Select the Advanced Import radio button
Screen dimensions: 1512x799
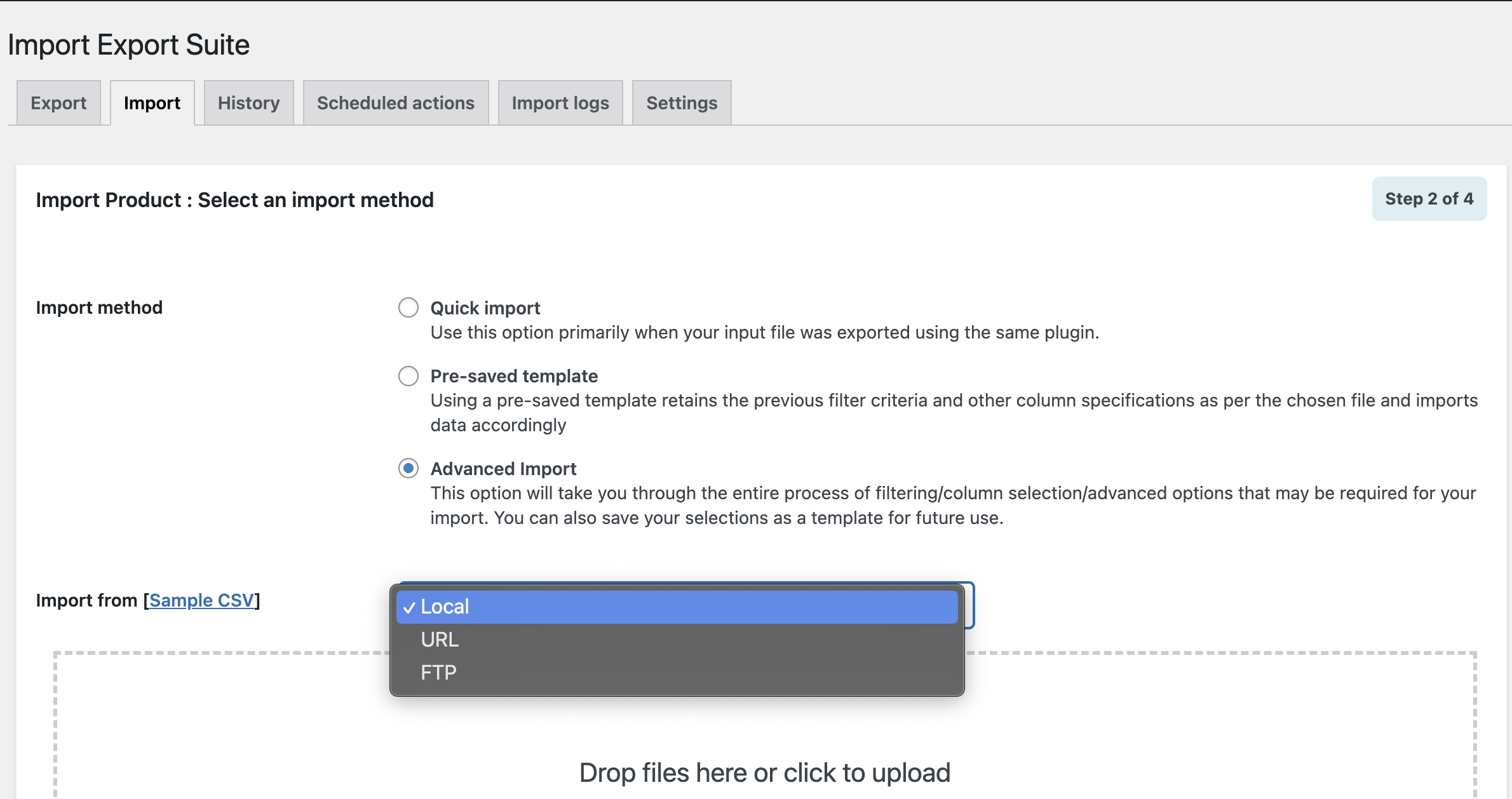[408, 469]
